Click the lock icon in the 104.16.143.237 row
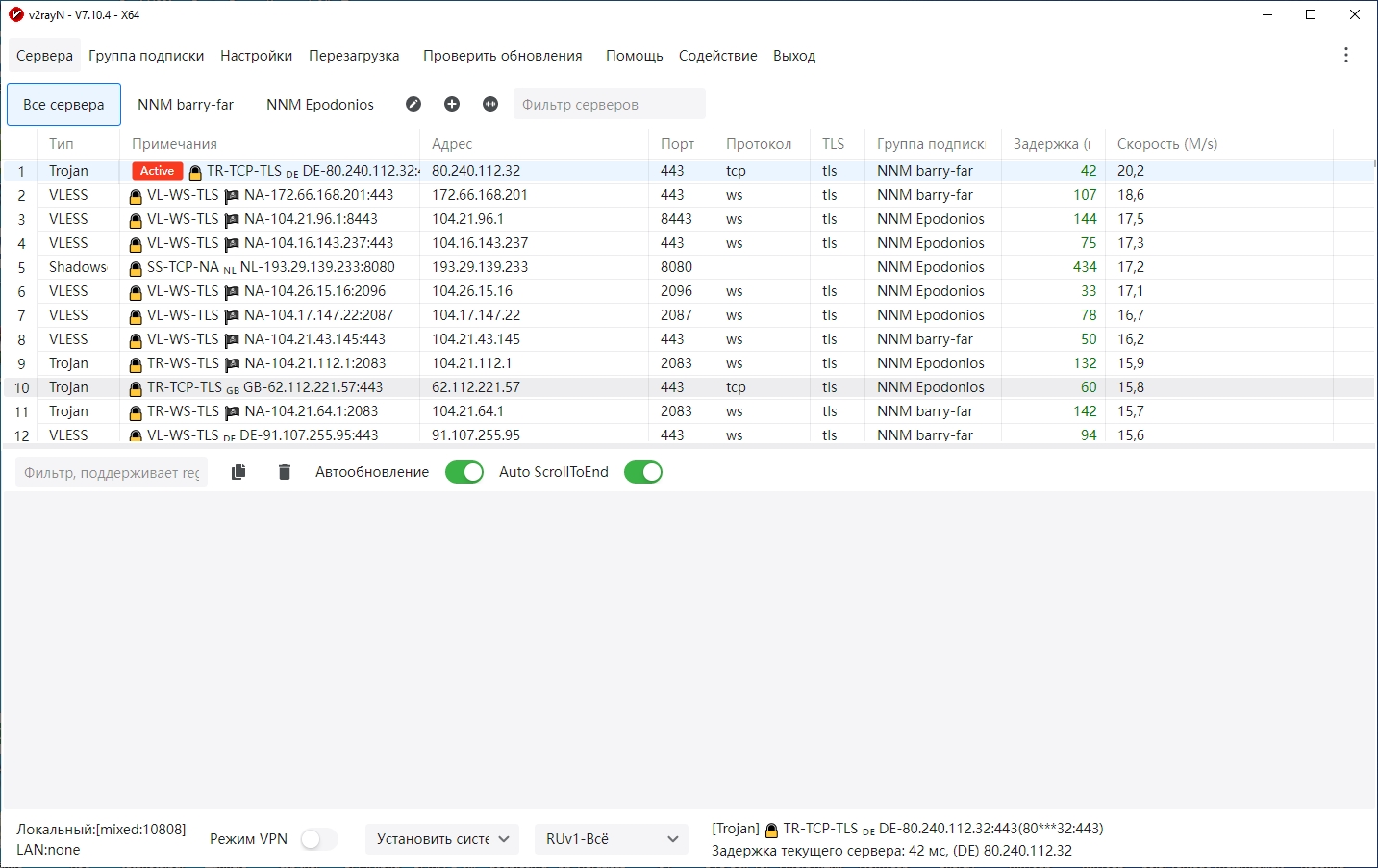Image resolution: width=1378 pixels, height=868 pixels. 136,244
